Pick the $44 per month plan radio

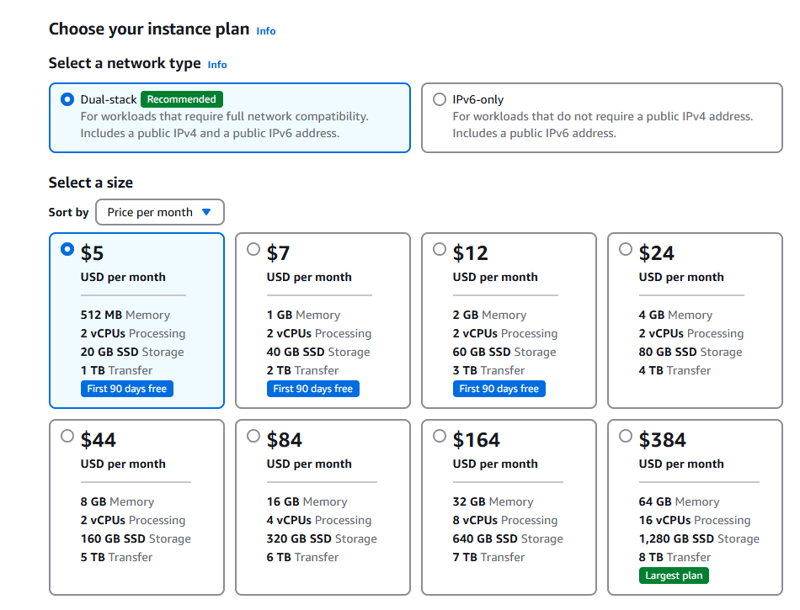tap(67, 436)
